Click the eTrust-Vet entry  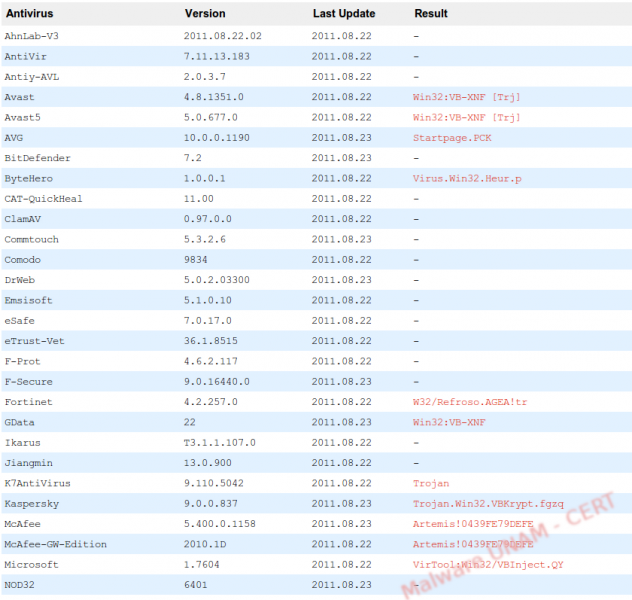34,341
